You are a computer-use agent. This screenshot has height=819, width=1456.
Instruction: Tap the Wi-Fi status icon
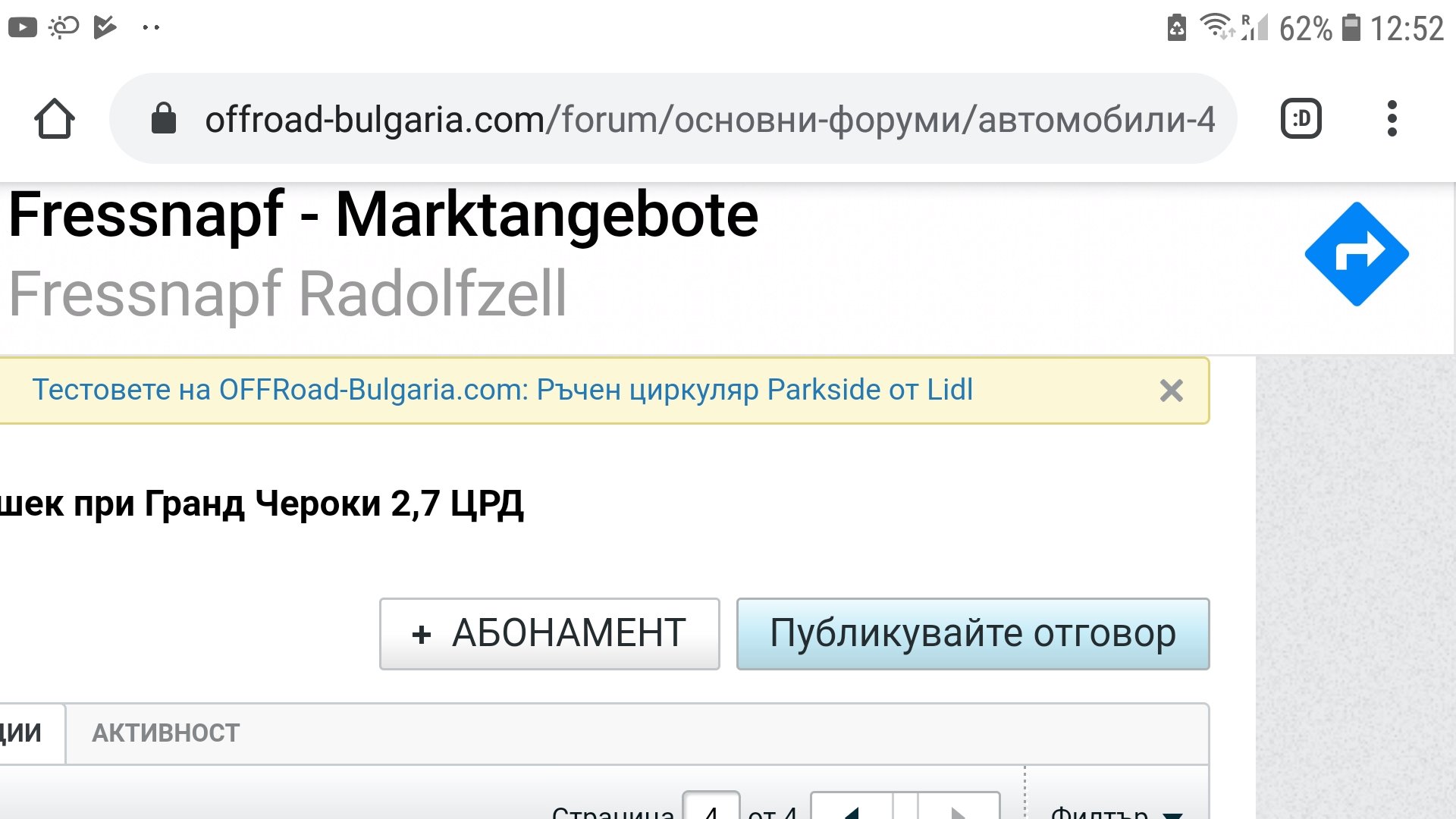[1215, 27]
